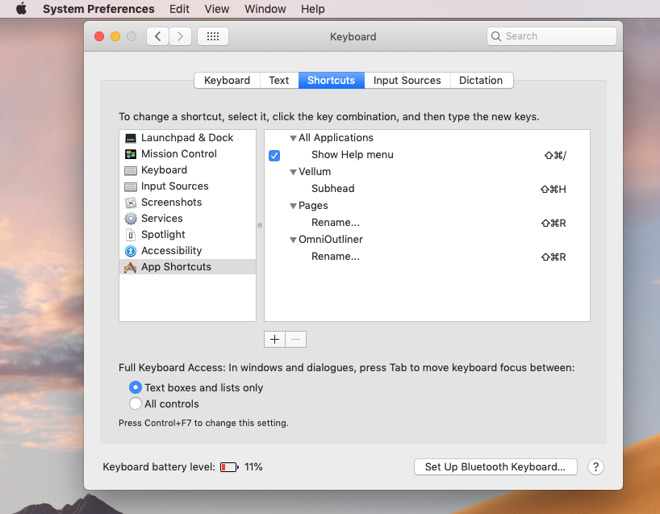Click the Launchpad & Dock icon

pos(130,138)
